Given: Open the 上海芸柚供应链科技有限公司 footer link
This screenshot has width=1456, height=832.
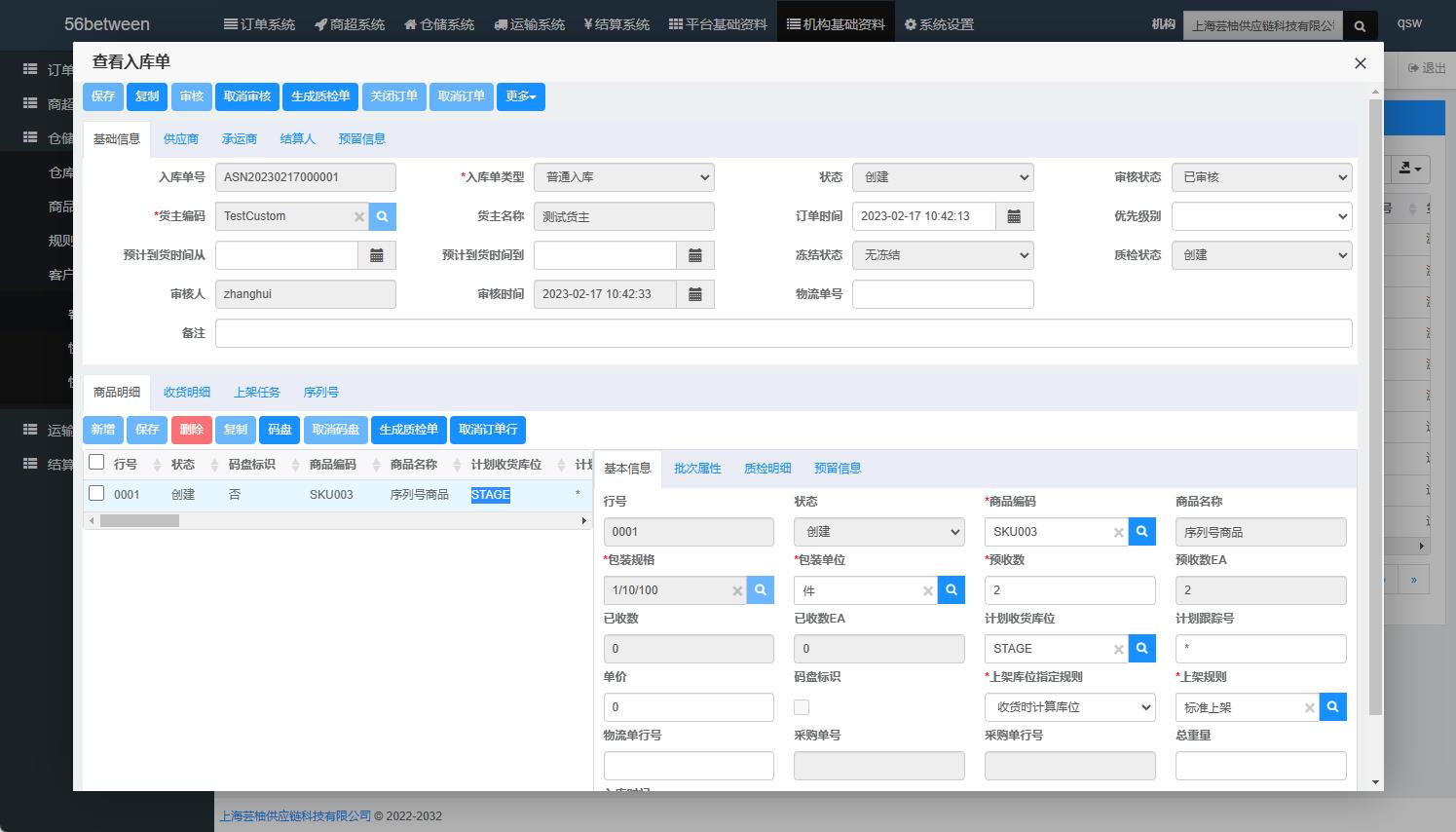Looking at the screenshot, I should pyautogui.click(x=295, y=816).
